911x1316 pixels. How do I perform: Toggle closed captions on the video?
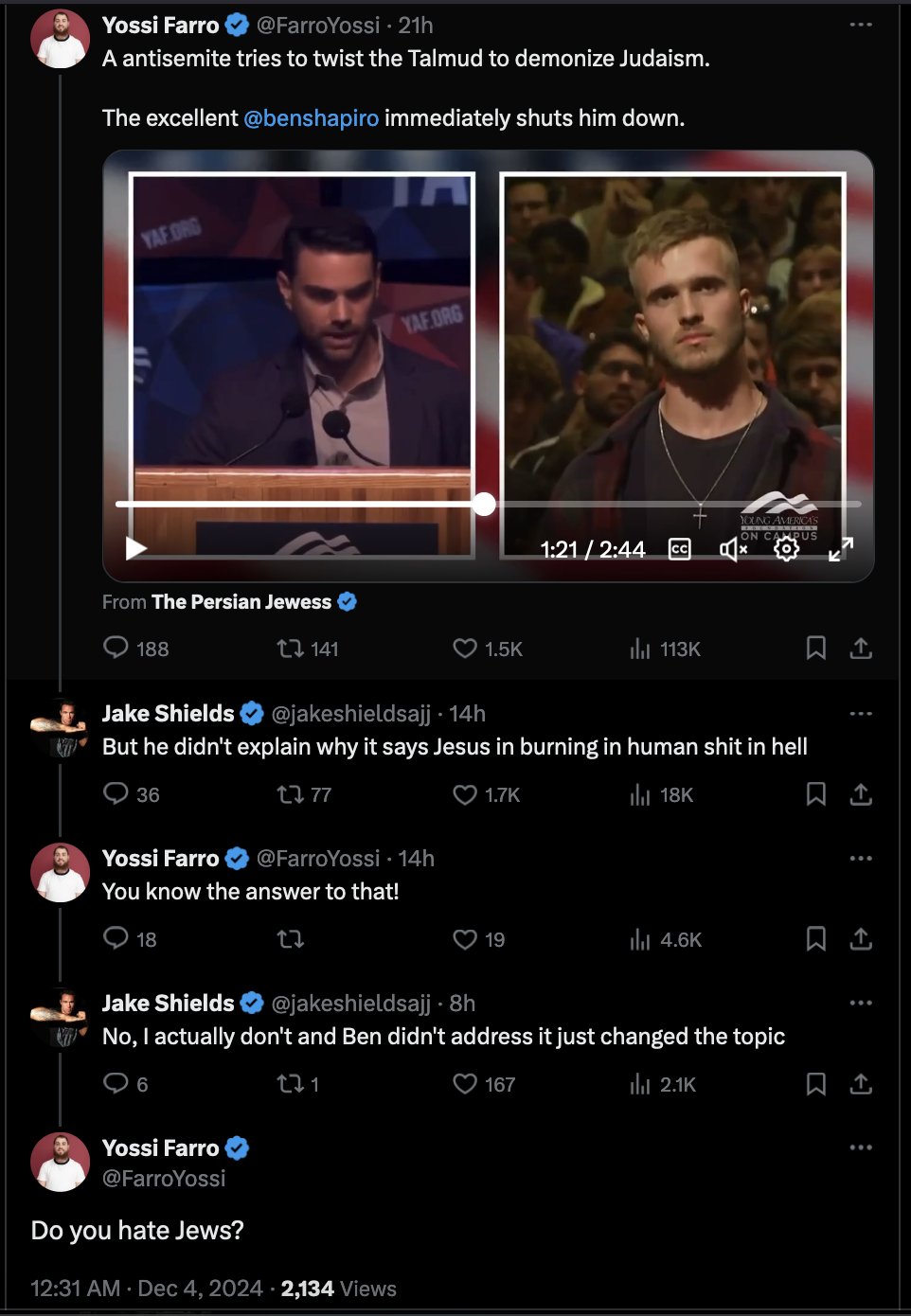click(680, 549)
